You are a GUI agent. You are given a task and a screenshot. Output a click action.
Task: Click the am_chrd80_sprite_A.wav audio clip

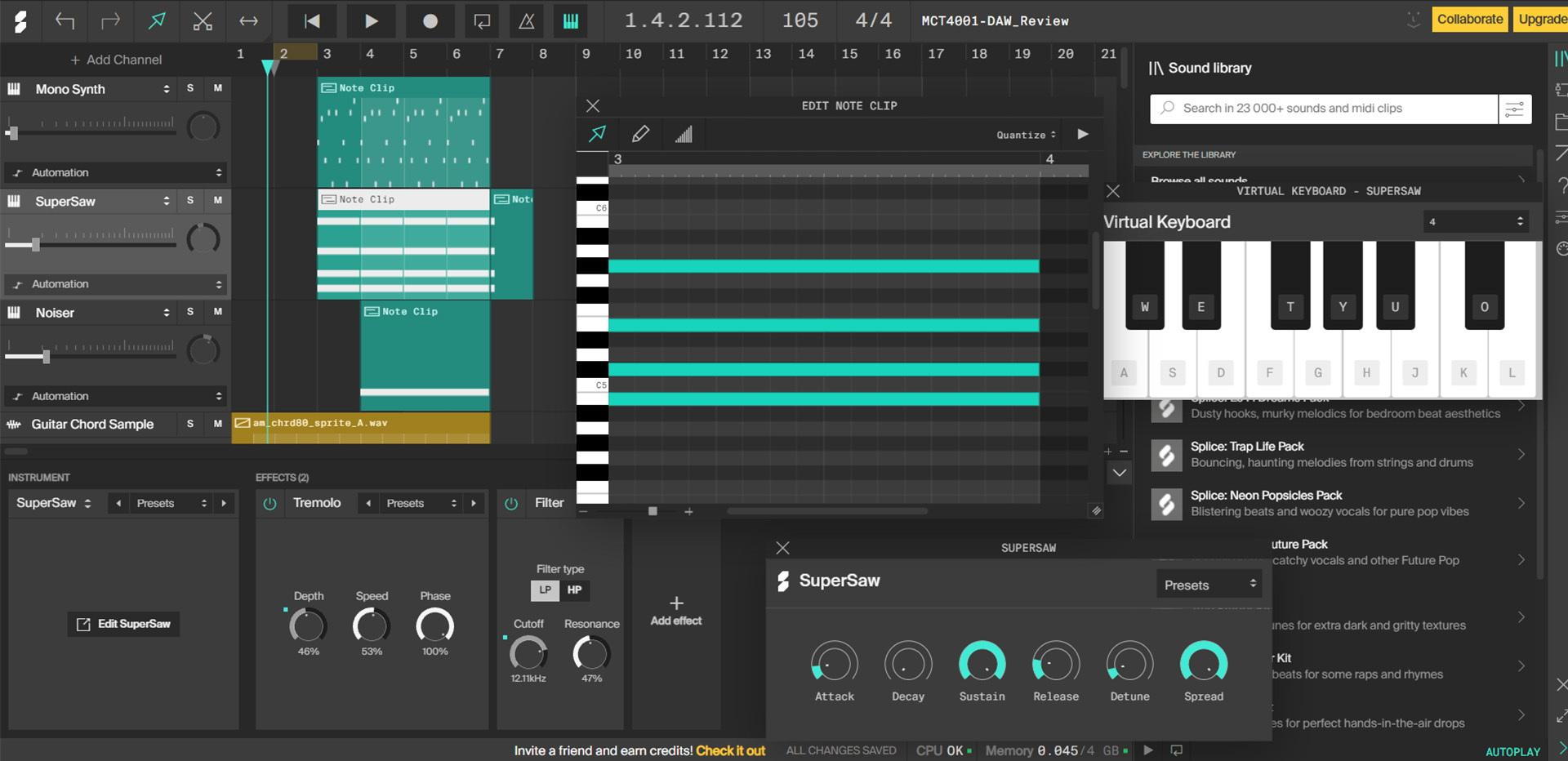361,428
